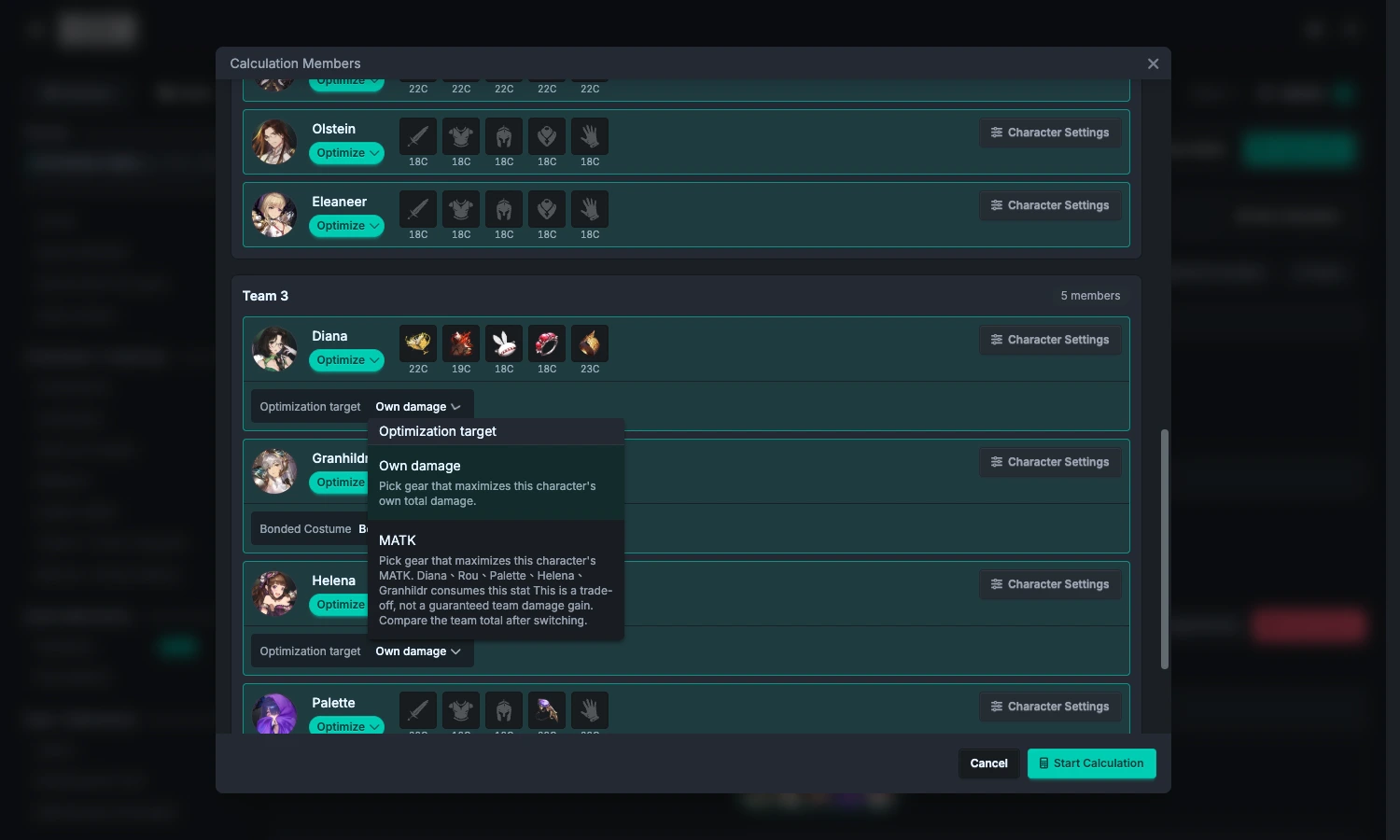Cancel the Calculation Members dialog
1400x840 pixels.
pos(988,763)
